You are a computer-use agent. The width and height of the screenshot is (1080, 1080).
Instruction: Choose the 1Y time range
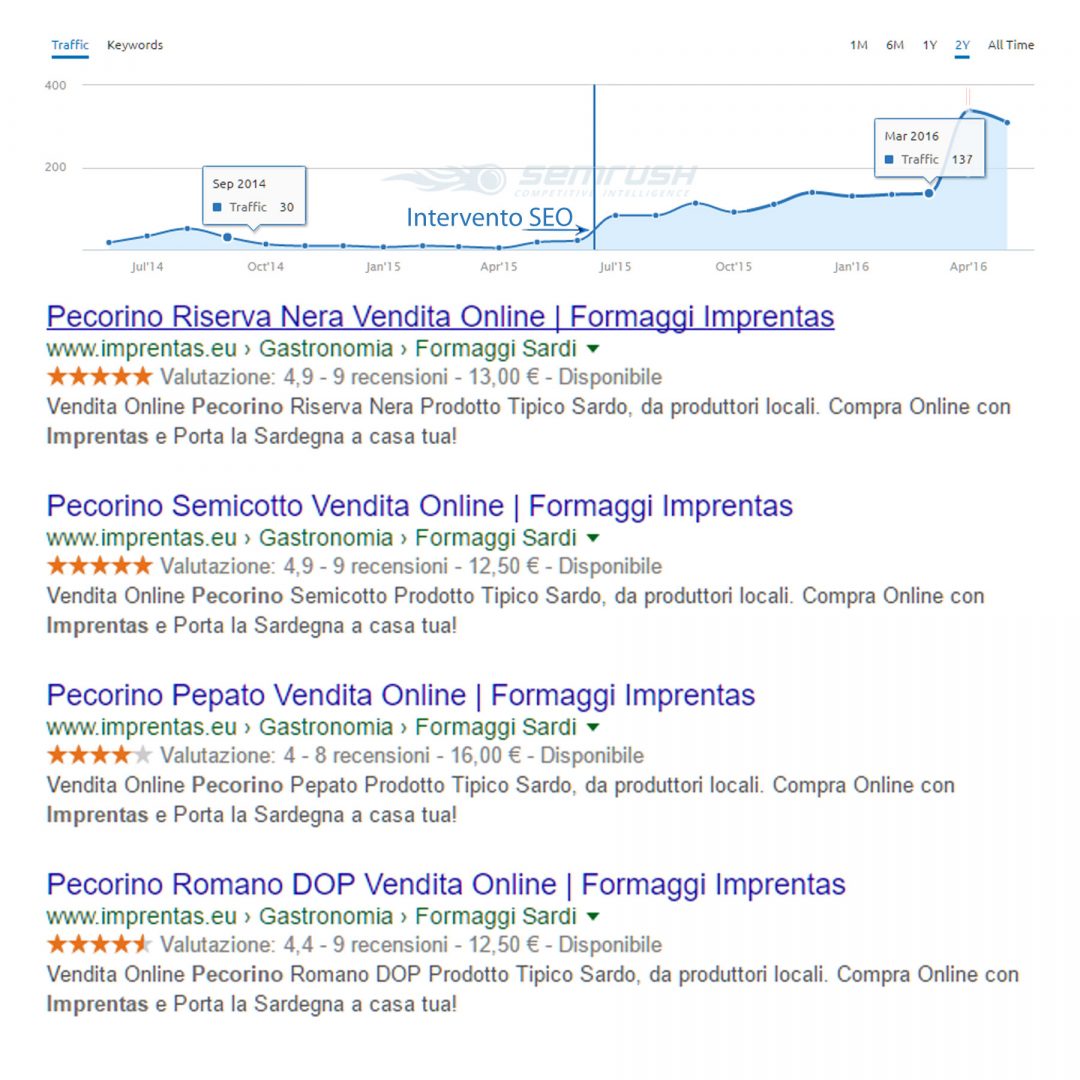pos(930,45)
